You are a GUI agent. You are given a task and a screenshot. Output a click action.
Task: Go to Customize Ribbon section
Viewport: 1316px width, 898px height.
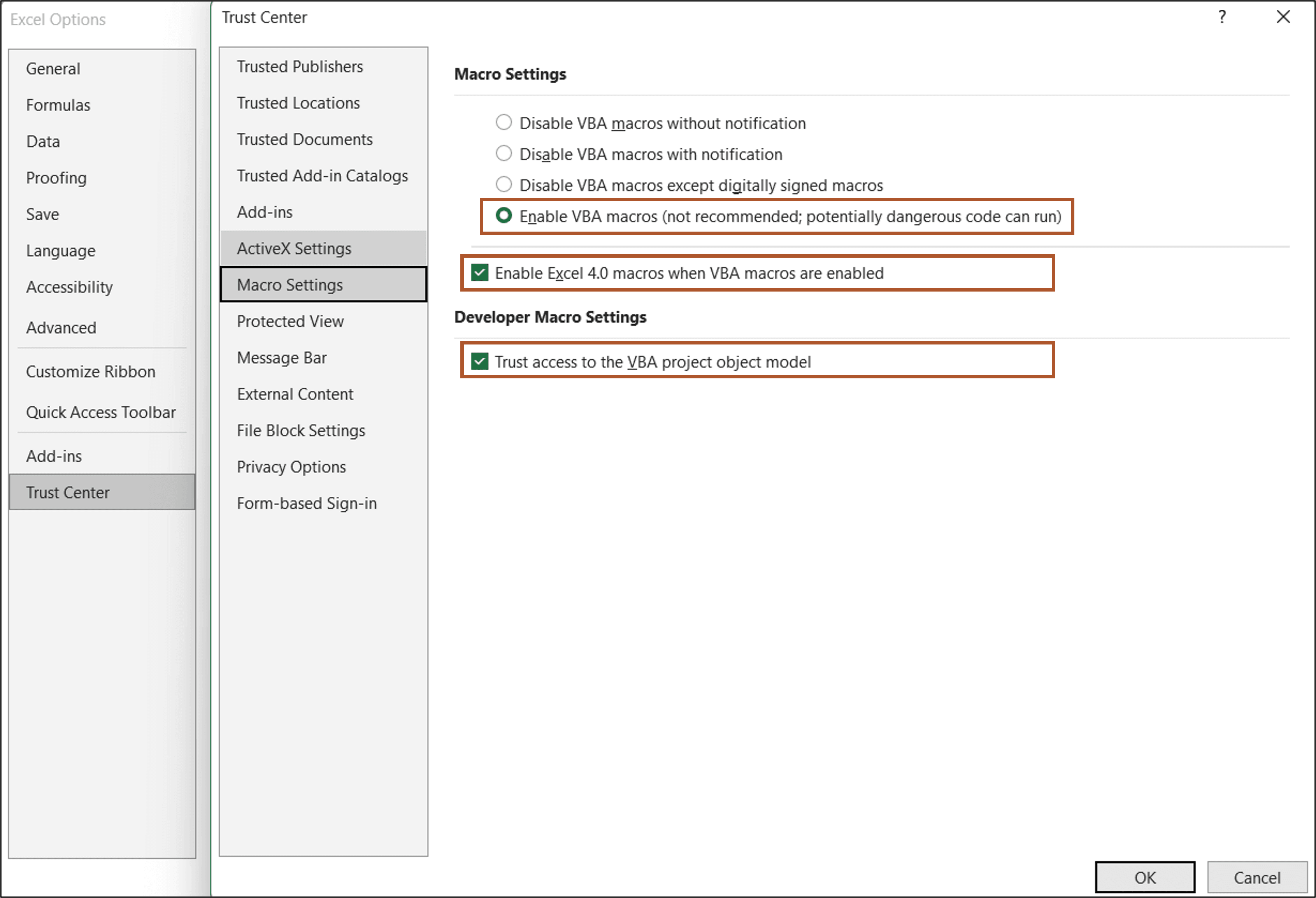point(91,372)
